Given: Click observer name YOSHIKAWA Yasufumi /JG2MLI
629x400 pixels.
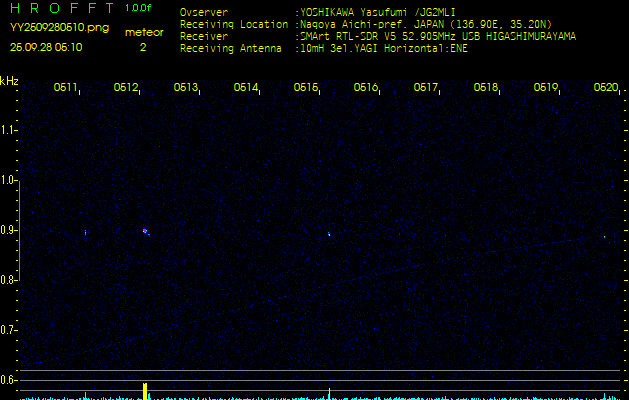Looking at the screenshot, I should 377,12.
